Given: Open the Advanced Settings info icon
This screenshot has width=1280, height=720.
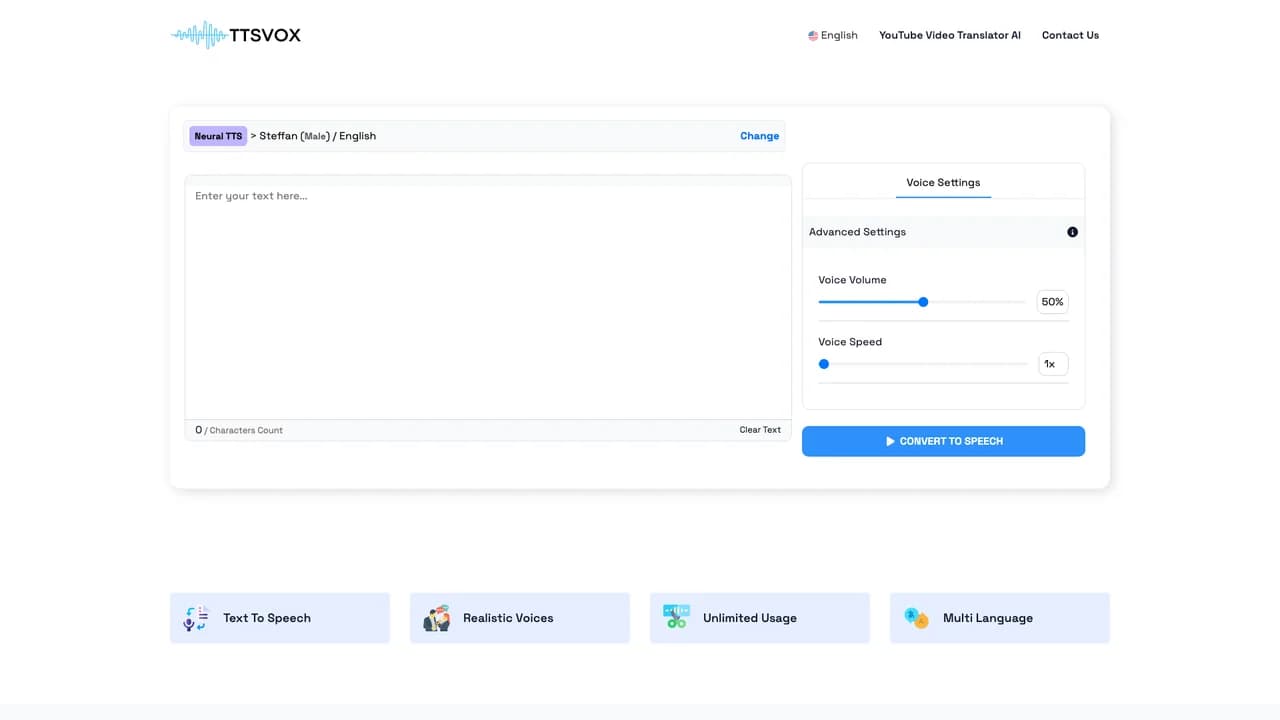Looking at the screenshot, I should pyautogui.click(x=1072, y=232).
